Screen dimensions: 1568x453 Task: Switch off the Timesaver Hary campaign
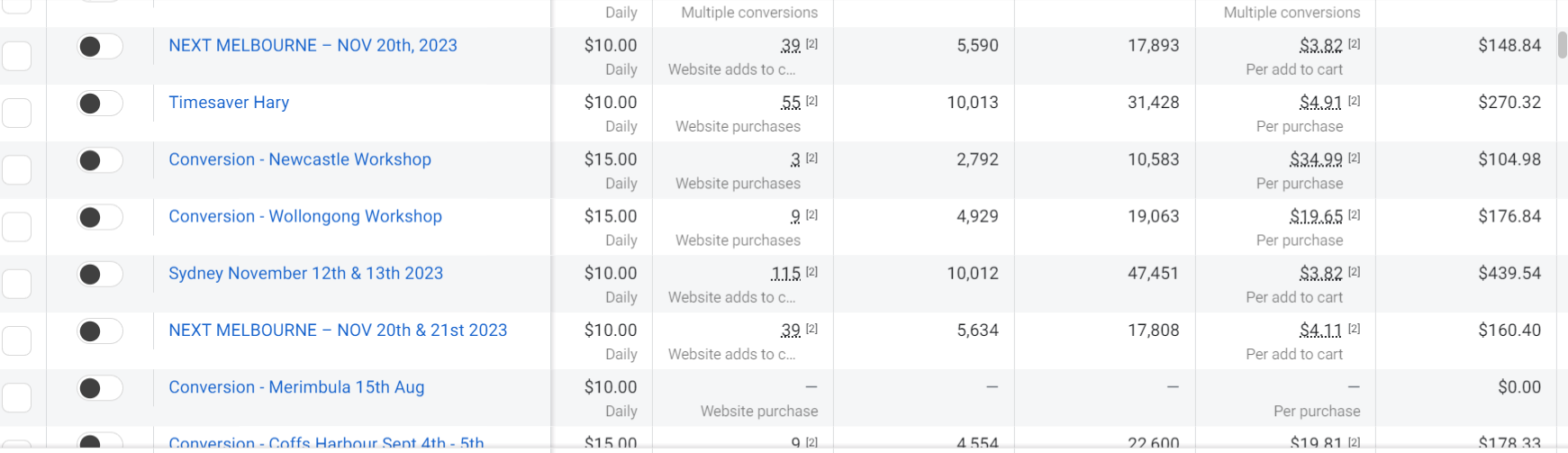(x=99, y=104)
